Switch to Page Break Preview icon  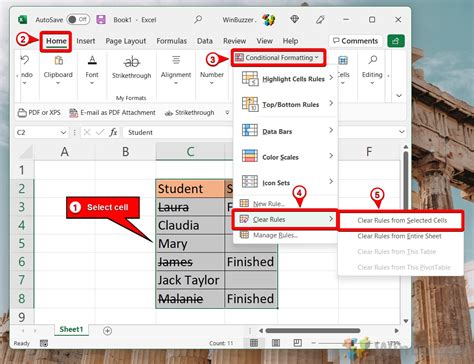297,343
